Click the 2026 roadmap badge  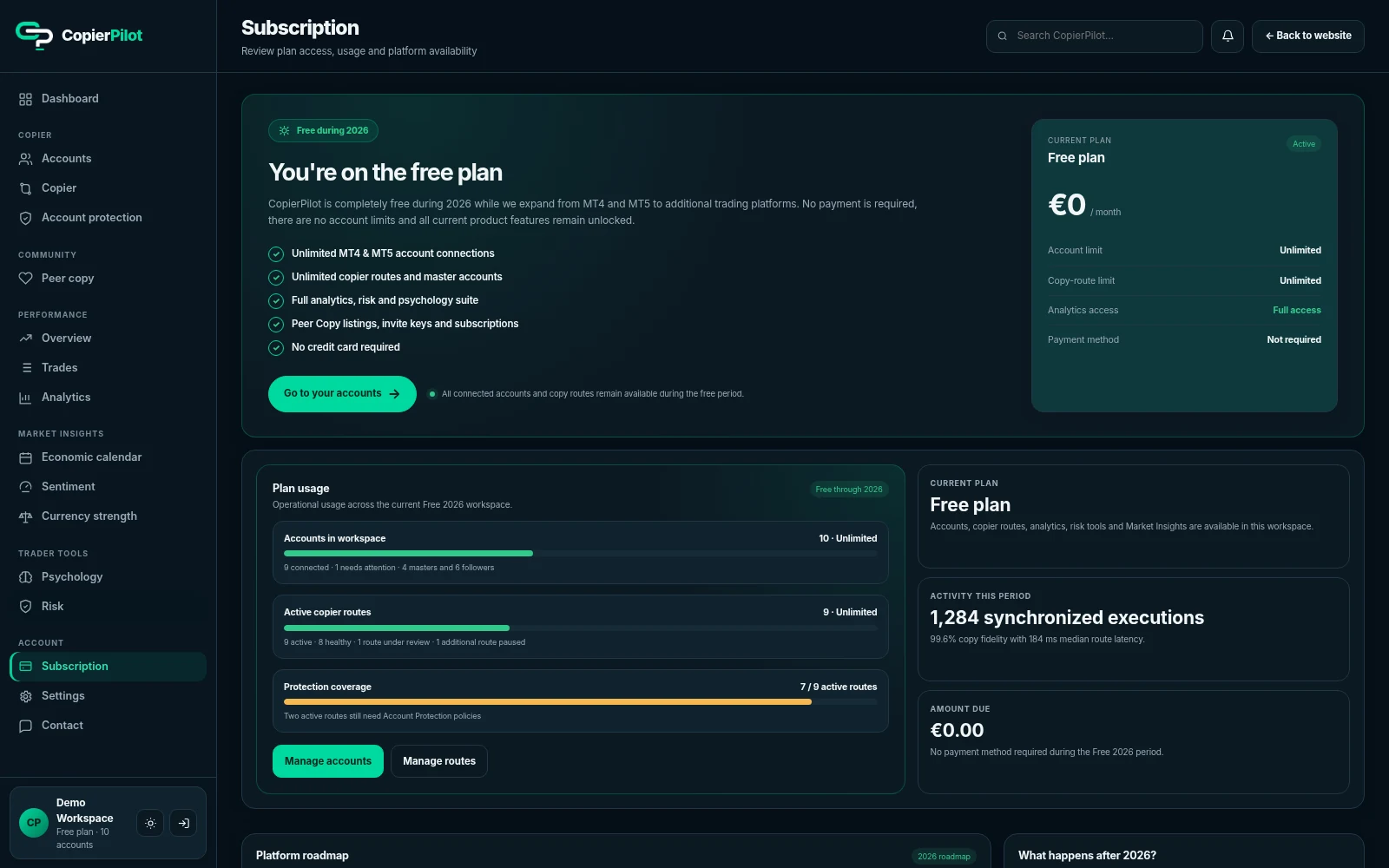[944, 857]
